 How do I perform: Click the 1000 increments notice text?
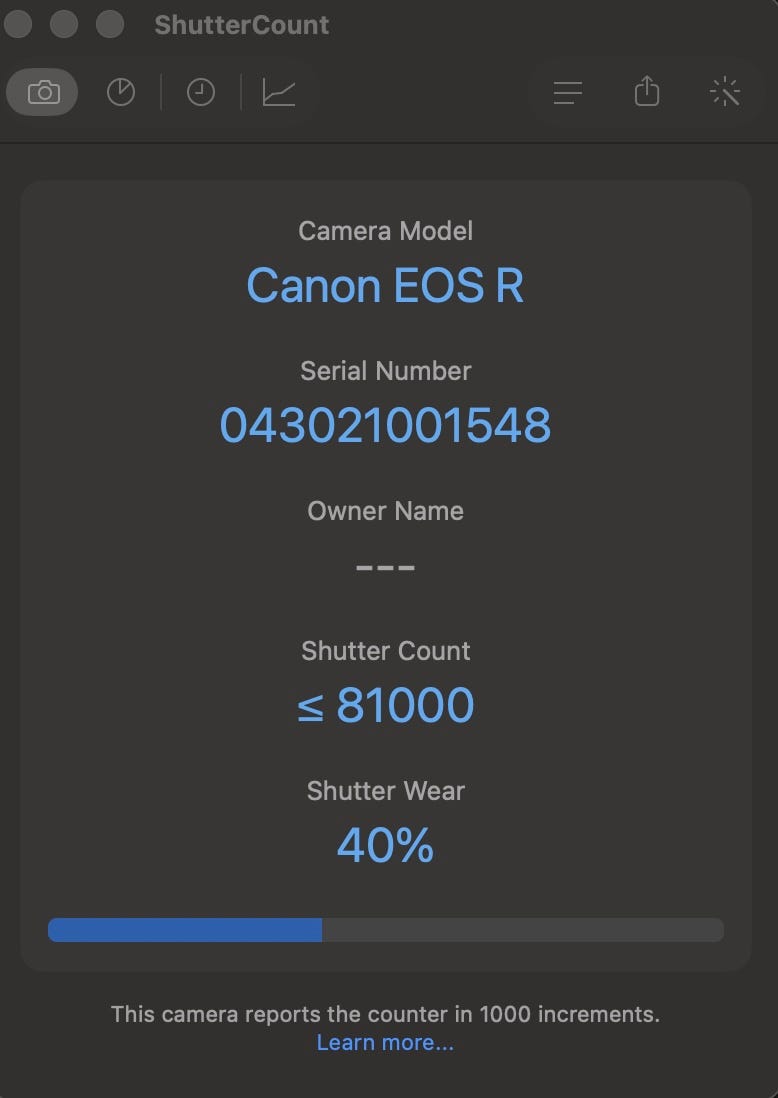pyautogui.click(x=385, y=1014)
